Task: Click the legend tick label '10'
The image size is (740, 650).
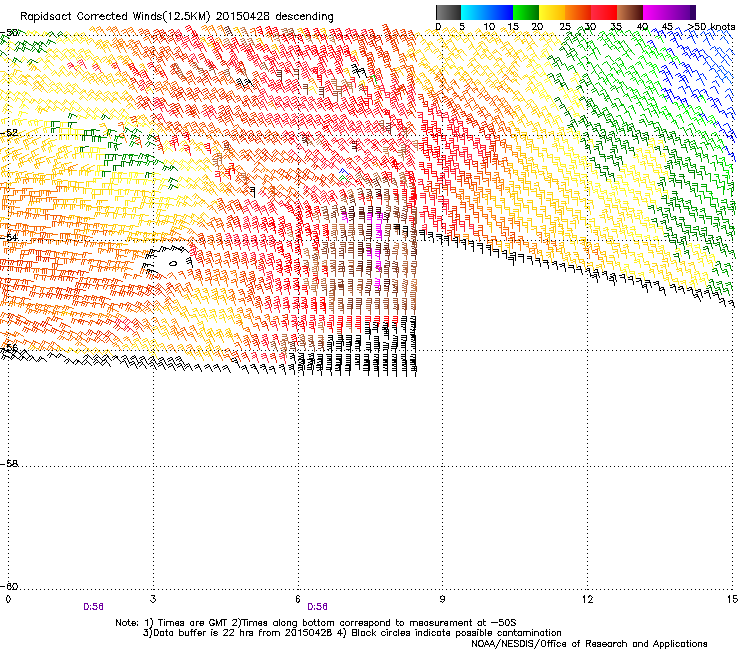Action: [x=489, y=27]
